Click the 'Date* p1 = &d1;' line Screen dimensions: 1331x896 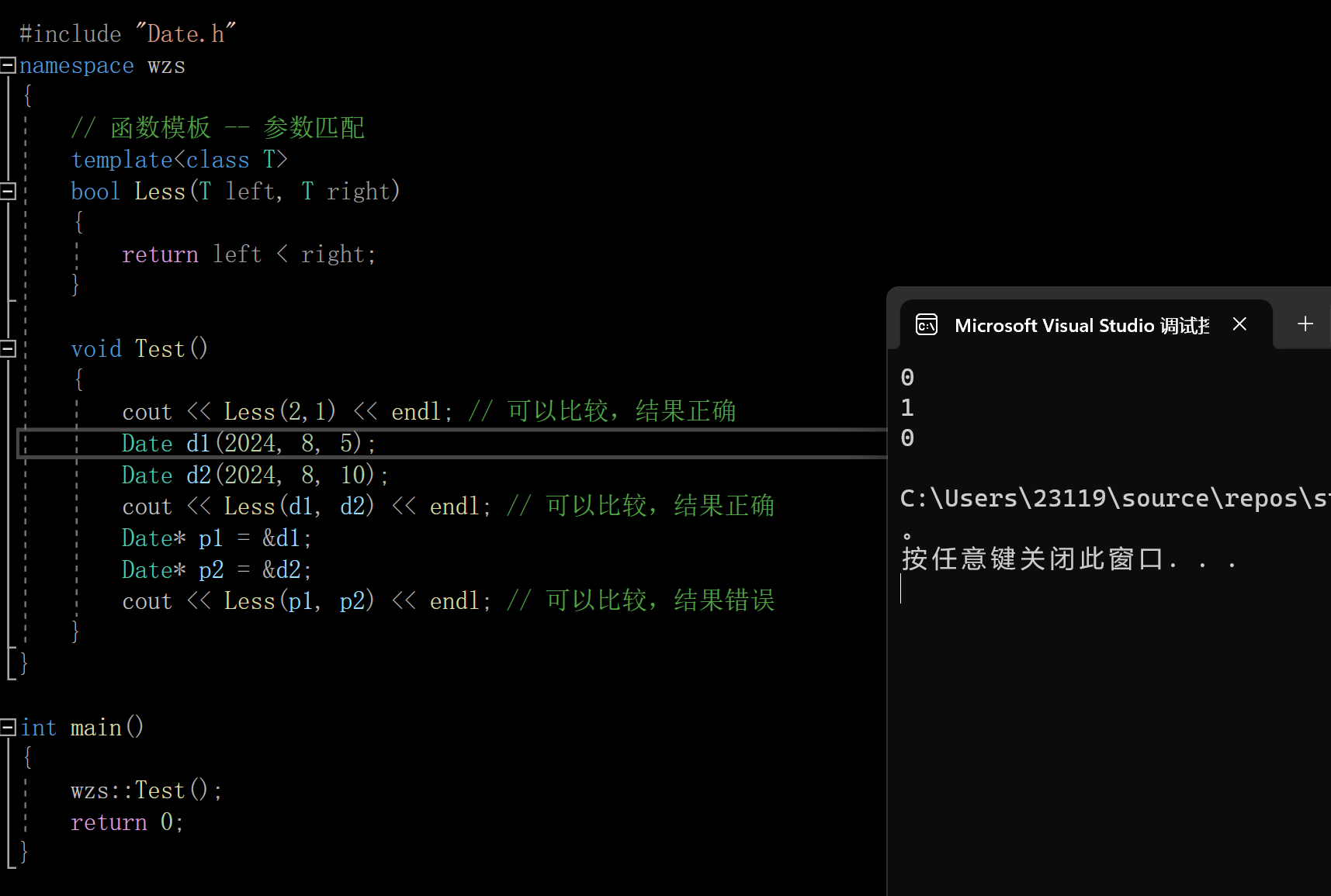tap(217, 538)
